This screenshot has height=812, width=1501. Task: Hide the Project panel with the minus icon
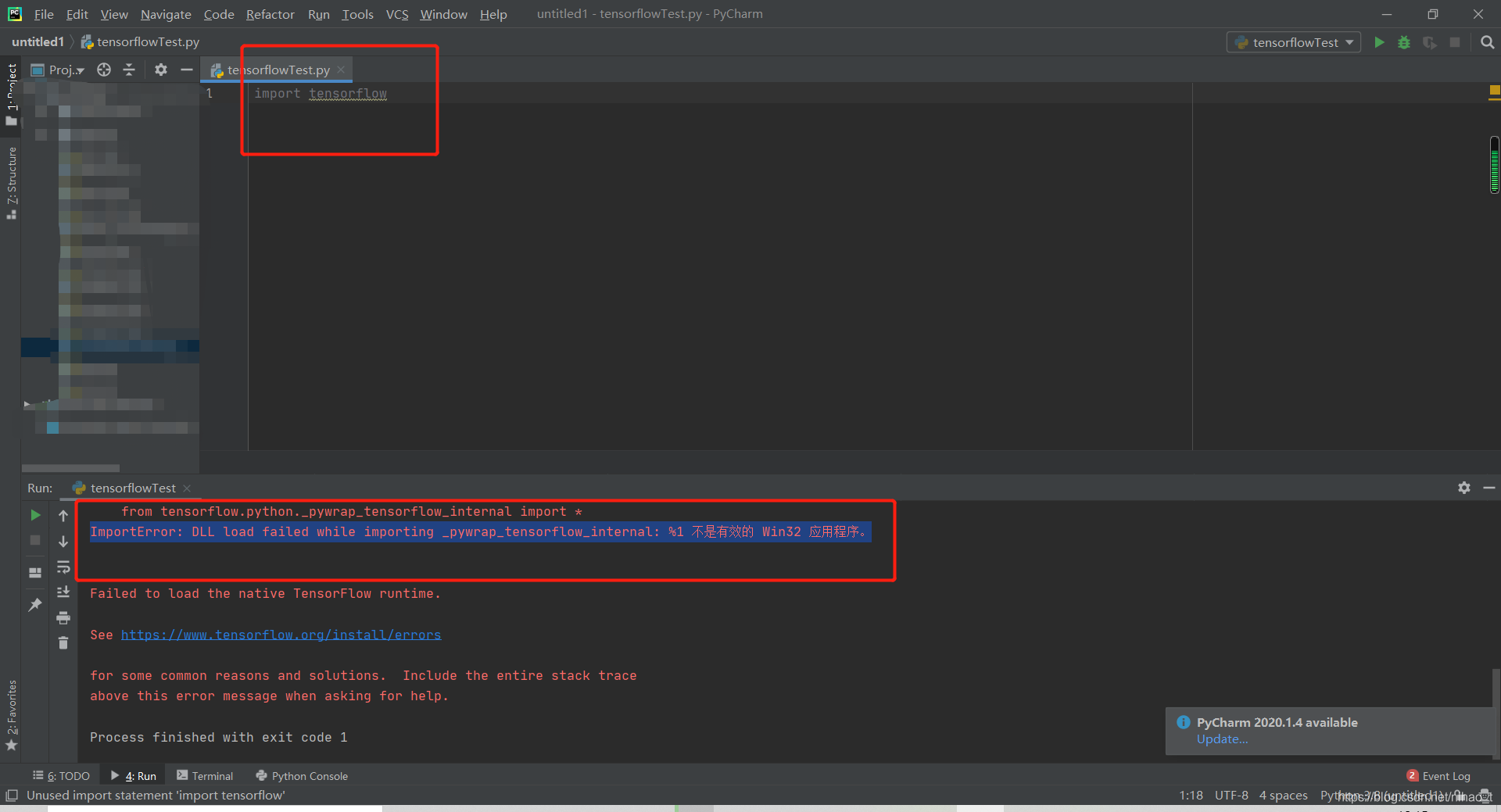(x=186, y=70)
